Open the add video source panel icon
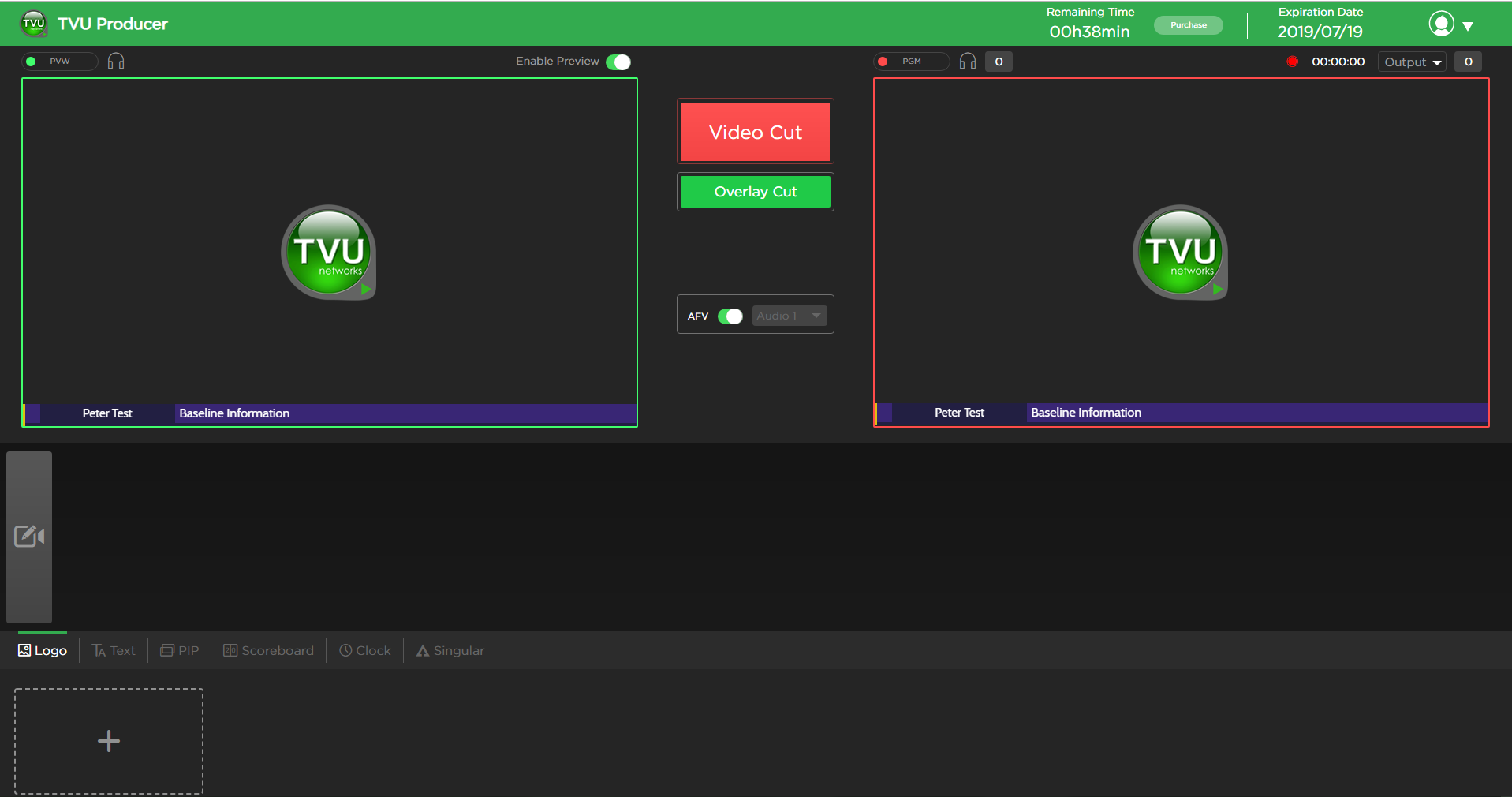Image resolution: width=1512 pixels, height=797 pixels. (29, 537)
